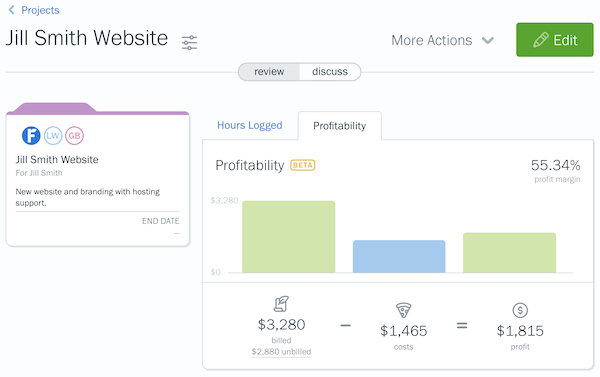Click the $0 axis label on chart
Viewport: 600px width, 377px height.
click(216, 272)
